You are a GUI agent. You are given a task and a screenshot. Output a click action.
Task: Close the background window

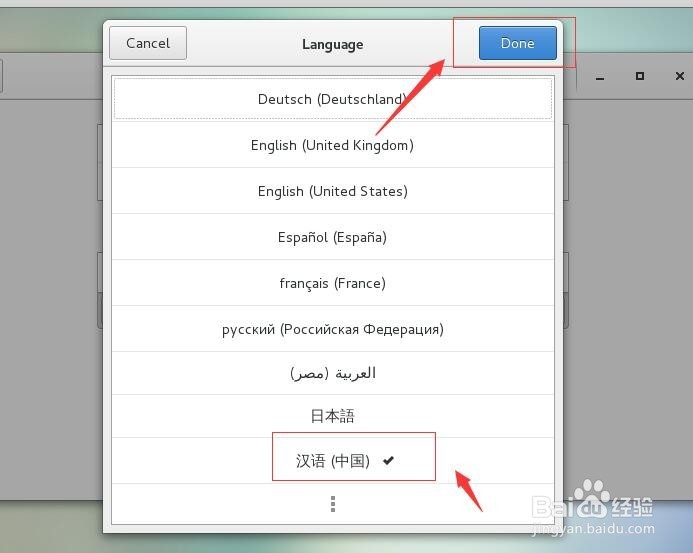tap(680, 76)
